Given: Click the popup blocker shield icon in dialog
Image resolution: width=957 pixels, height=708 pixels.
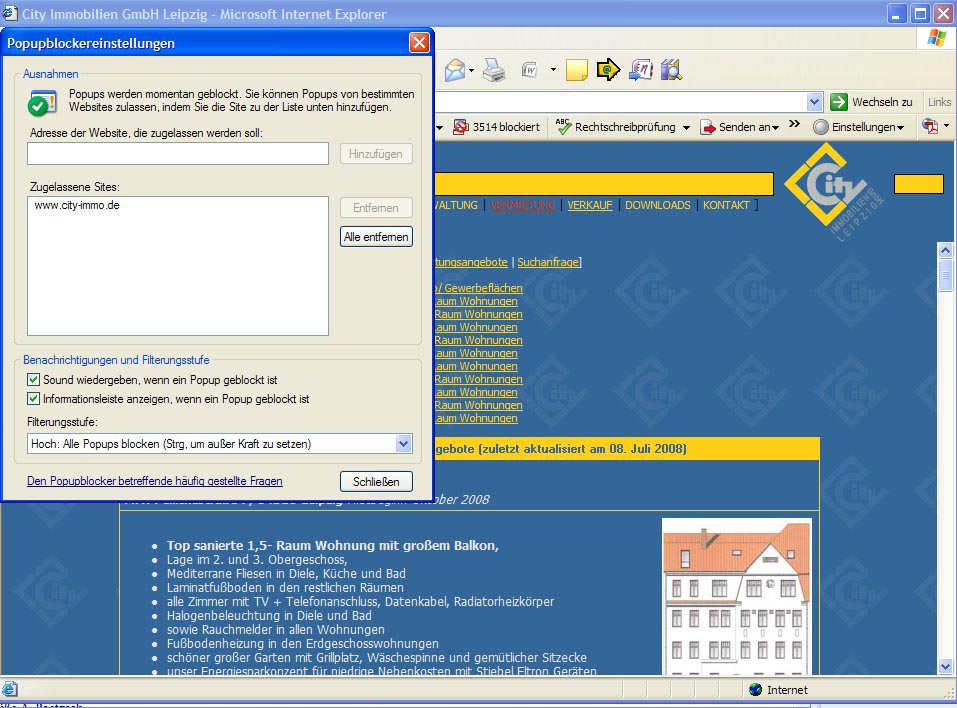Looking at the screenshot, I should pos(42,103).
